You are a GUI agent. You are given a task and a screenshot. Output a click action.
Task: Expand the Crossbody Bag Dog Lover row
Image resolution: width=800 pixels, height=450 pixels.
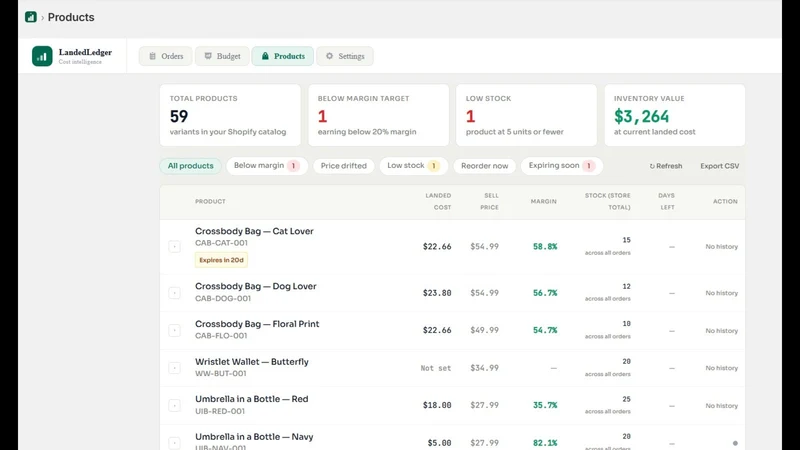(x=174, y=293)
